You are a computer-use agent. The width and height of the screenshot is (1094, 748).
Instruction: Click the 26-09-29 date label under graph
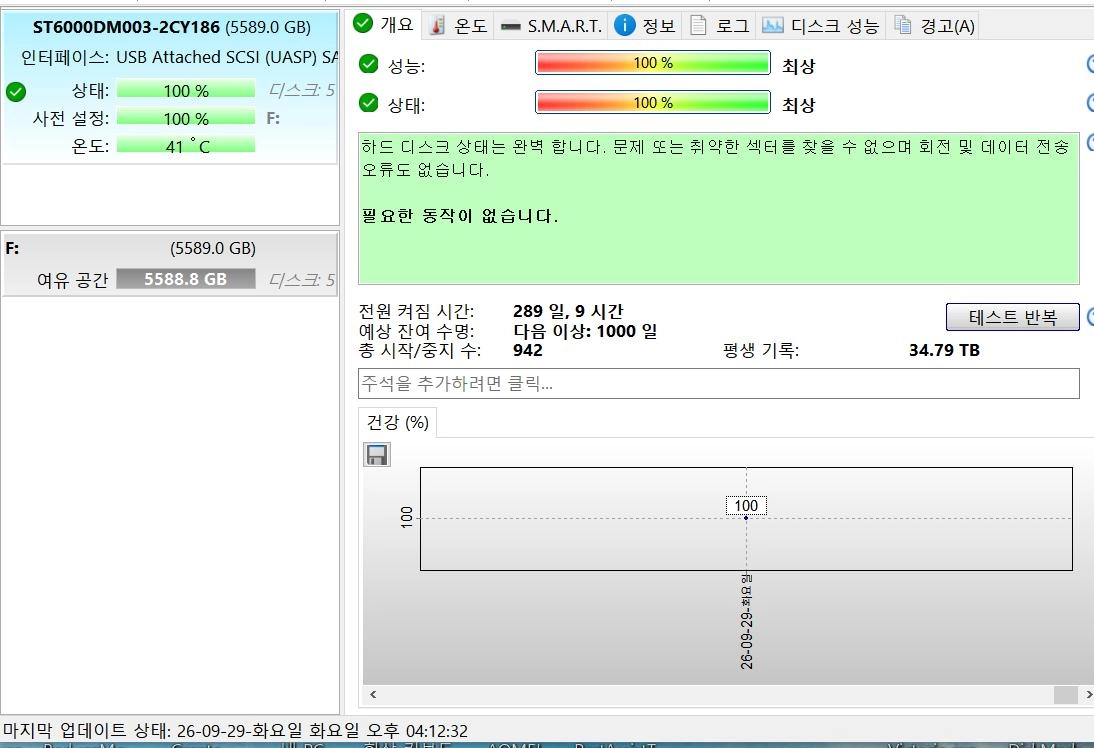[747, 621]
